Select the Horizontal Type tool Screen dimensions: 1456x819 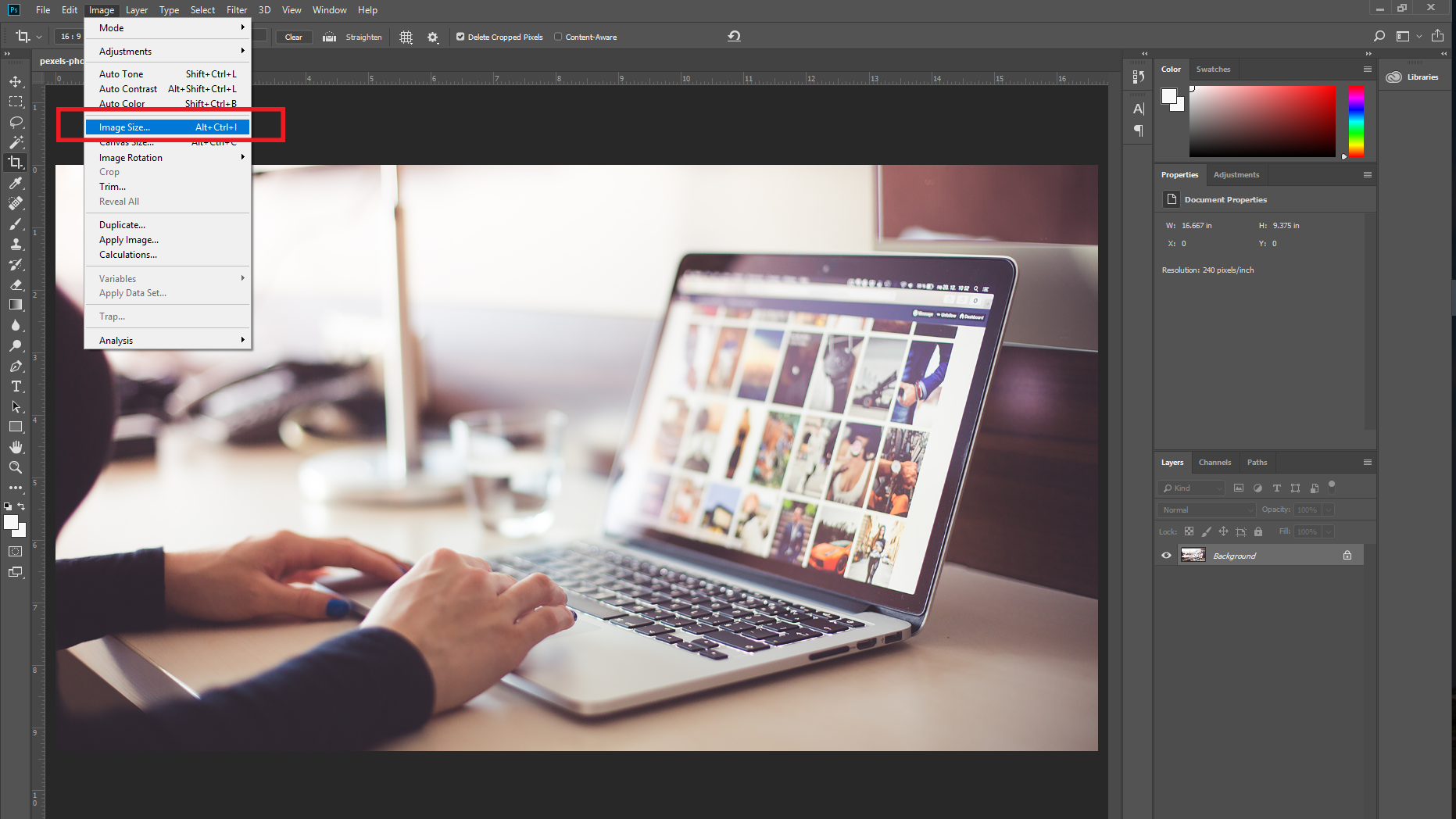[x=16, y=386]
